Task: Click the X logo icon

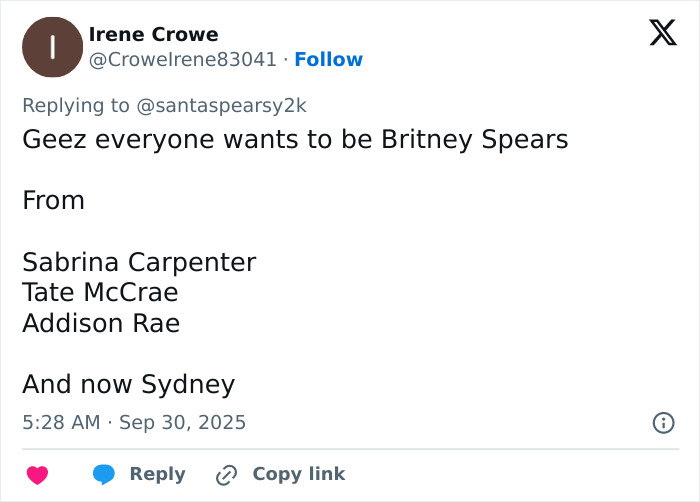Action: 662,34
